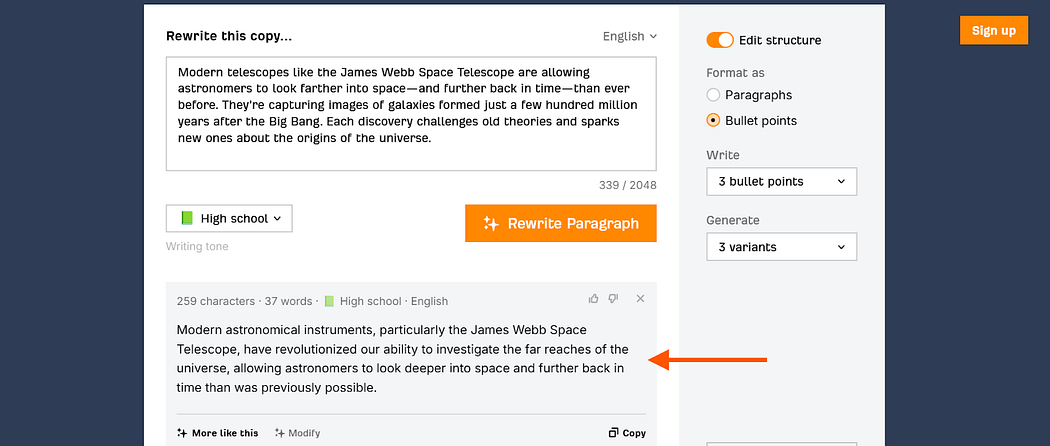Dismiss the rewritten result with X icon
Image resolution: width=1050 pixels, height=446 pixels.
coord(640,299)
